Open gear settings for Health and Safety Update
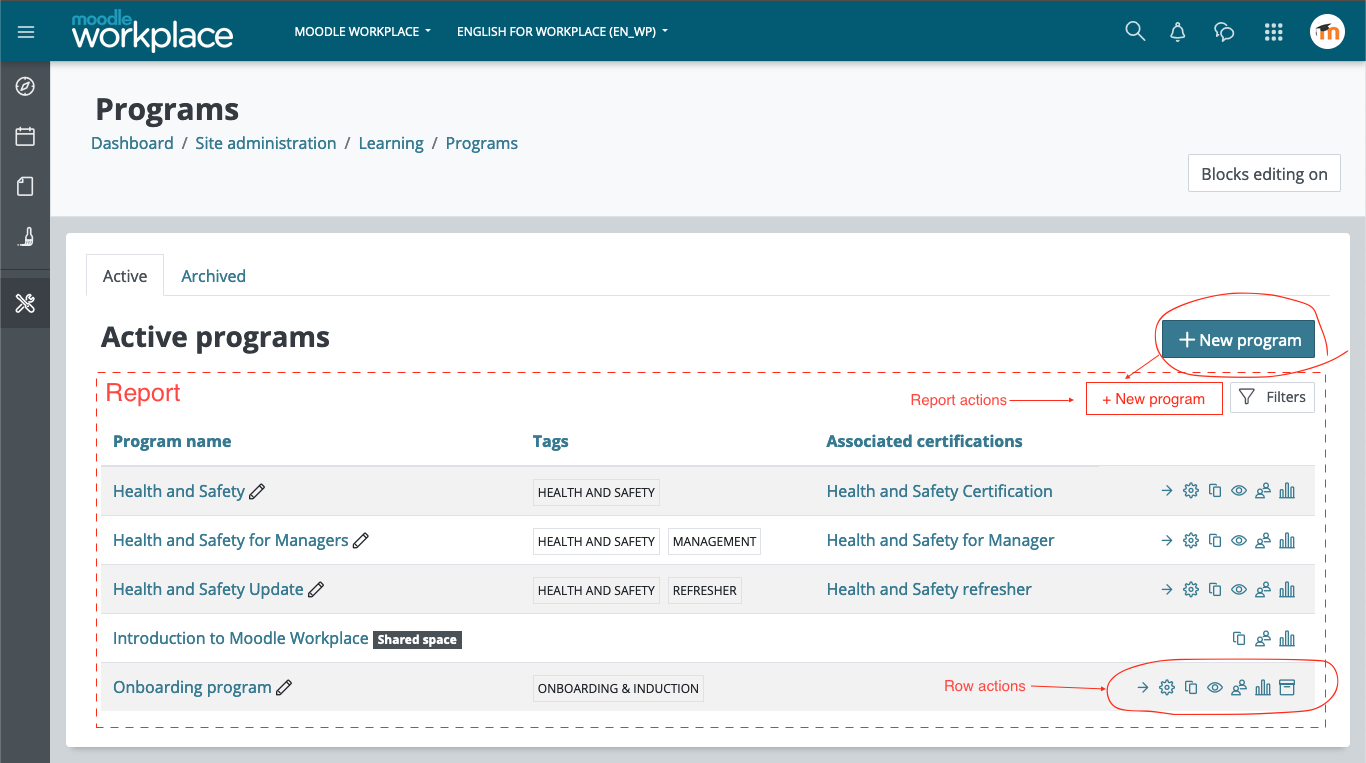 (1191, 589)
